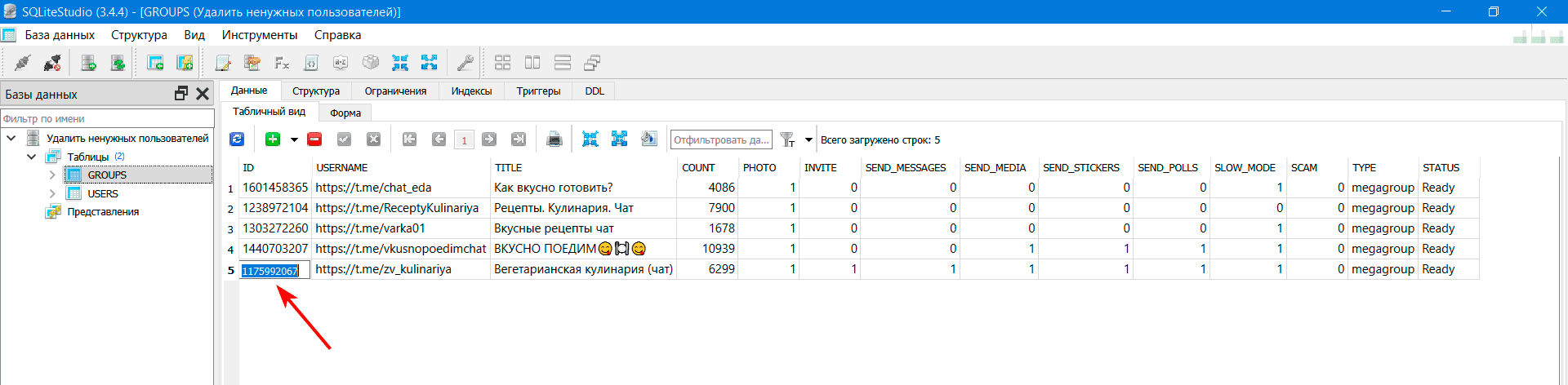This screenshot has width=1568, height=385.
Task: Tile windows icon
Action: coord(503,63)
